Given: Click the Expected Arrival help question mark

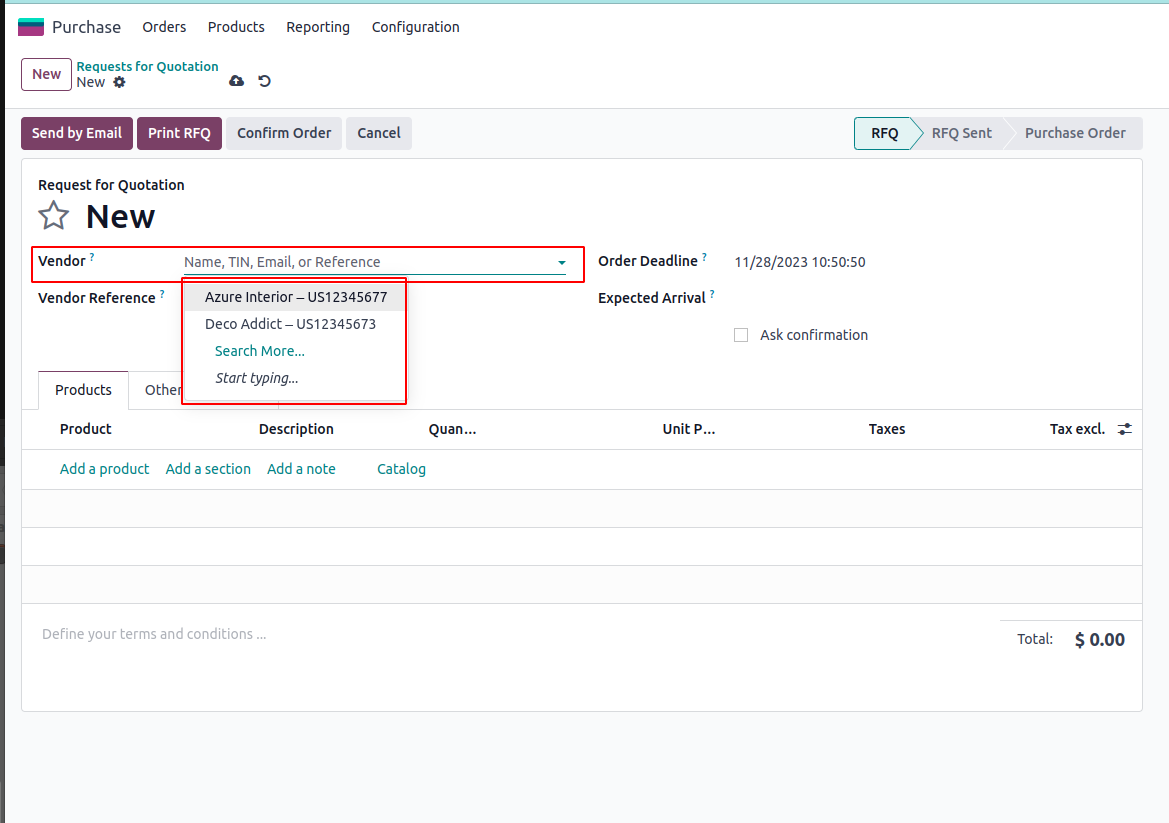Looking at the screenshot, I should click(x=712, y=294).
